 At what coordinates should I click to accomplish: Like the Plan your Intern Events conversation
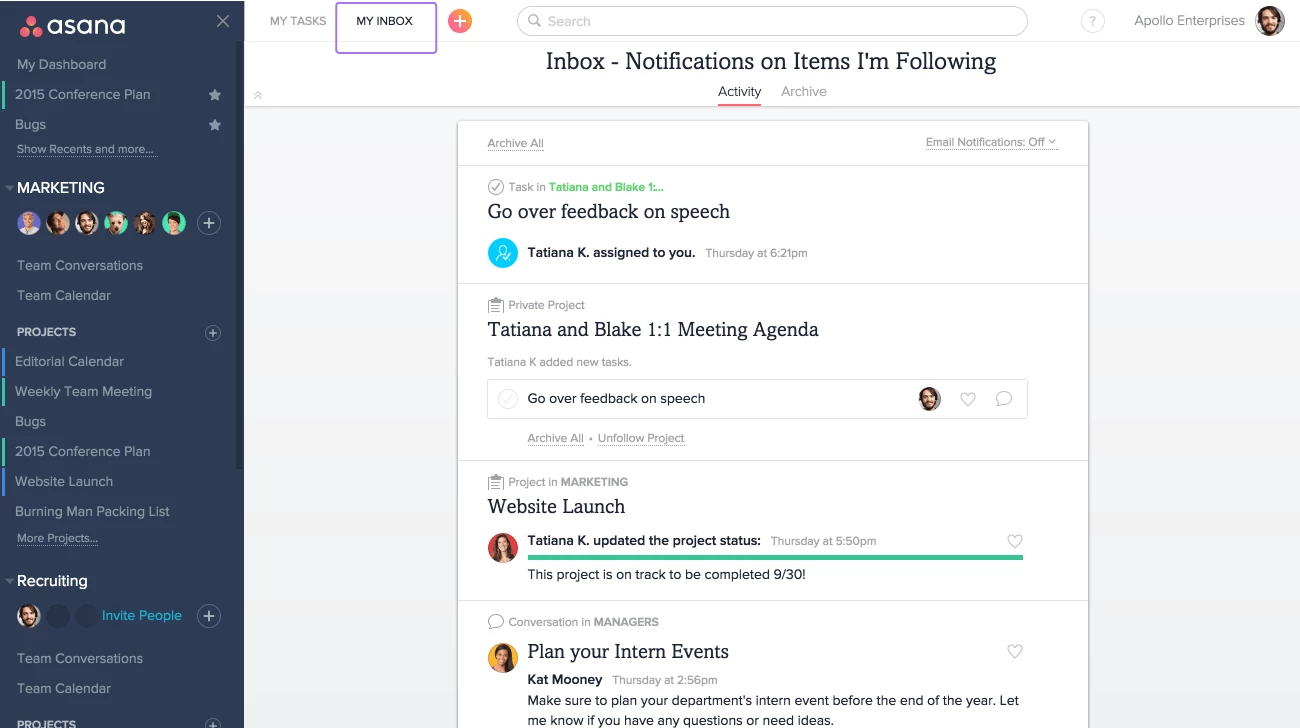pos(1015,651)
